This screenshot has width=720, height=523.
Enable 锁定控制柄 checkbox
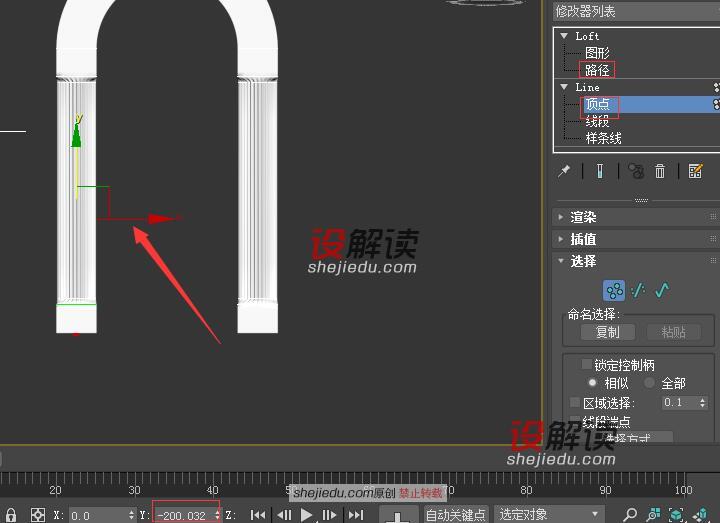coord(586,364)
